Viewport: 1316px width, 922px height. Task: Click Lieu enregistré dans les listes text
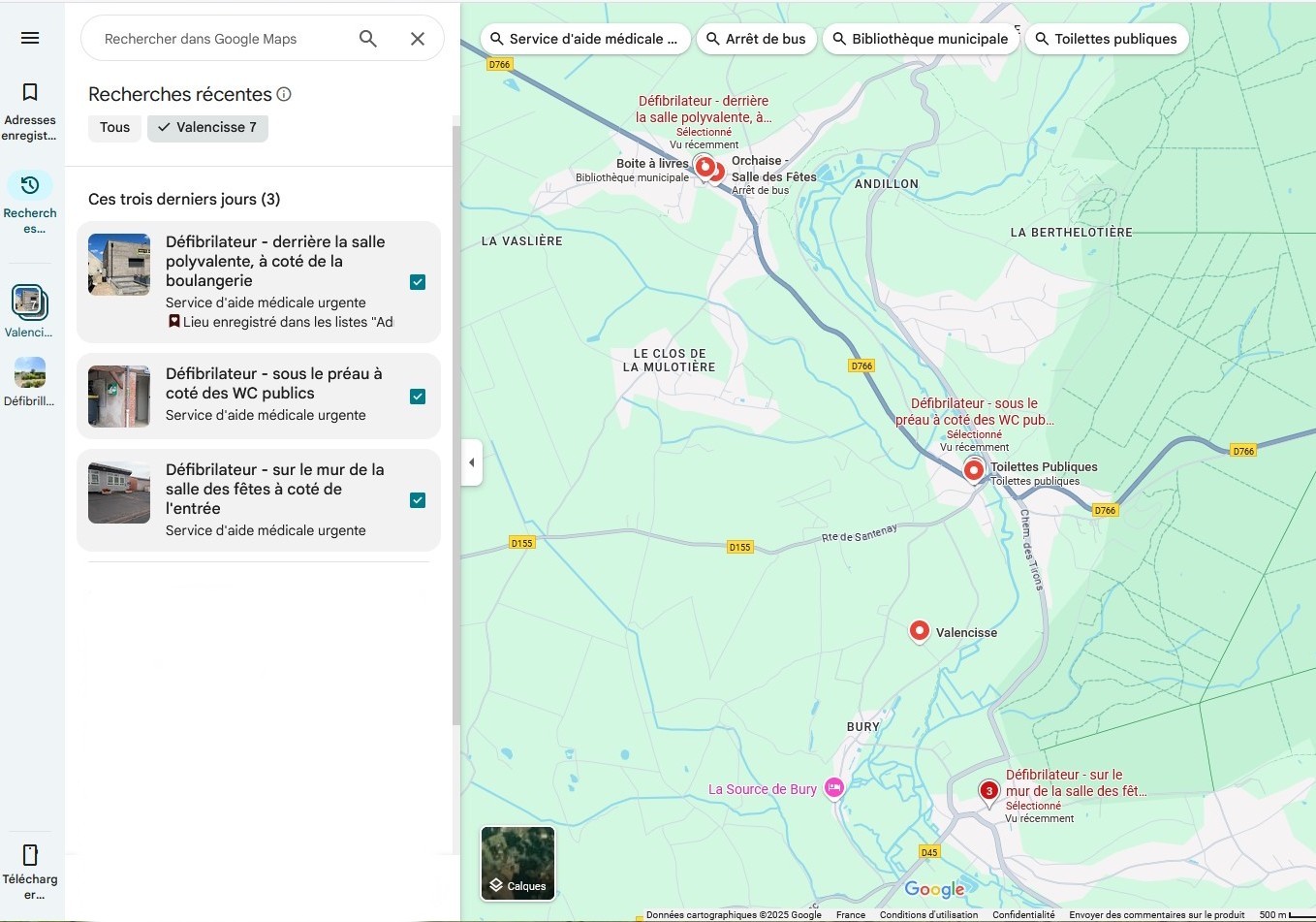pyautogui.click(x=288, y=322)
